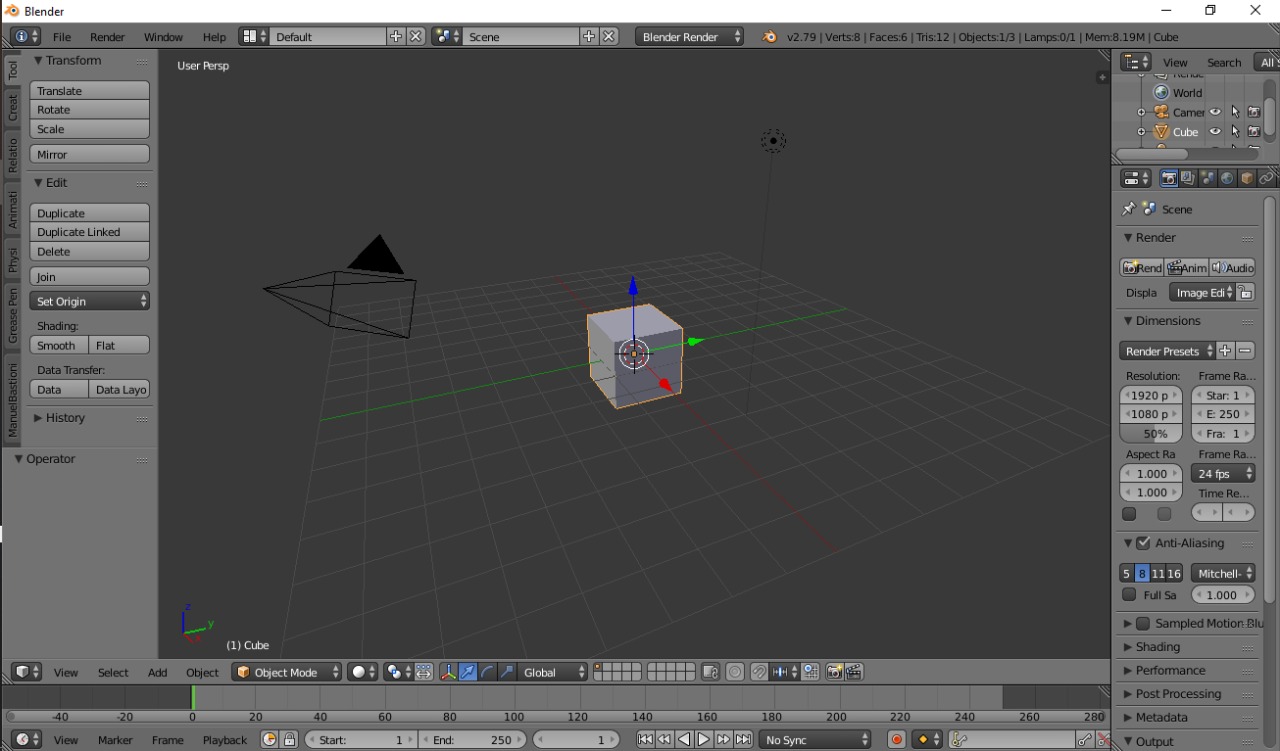Open the Object Mode dropdown
The height and width of the screenshot is (751, 1280).
287,672
